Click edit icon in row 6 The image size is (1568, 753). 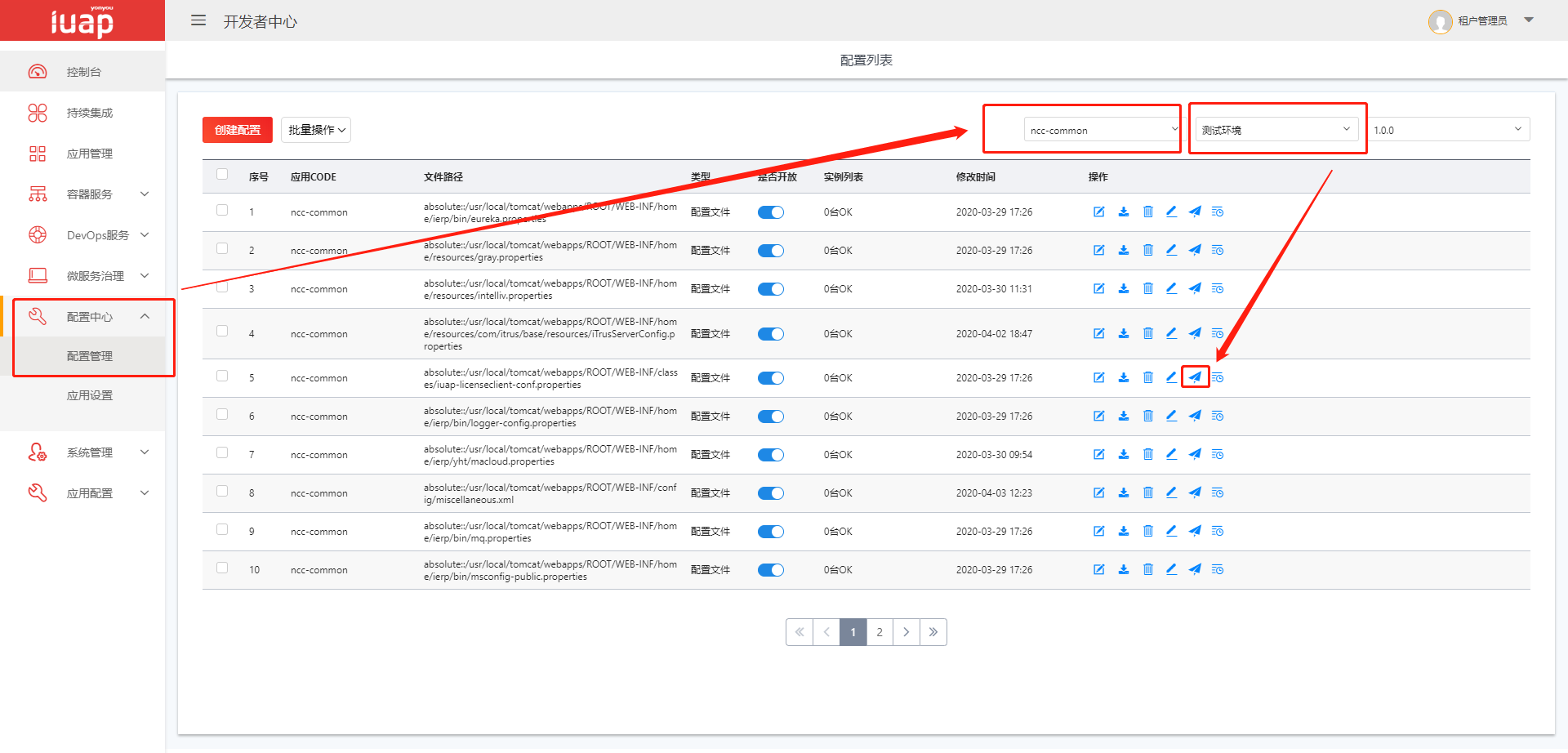1099,416
